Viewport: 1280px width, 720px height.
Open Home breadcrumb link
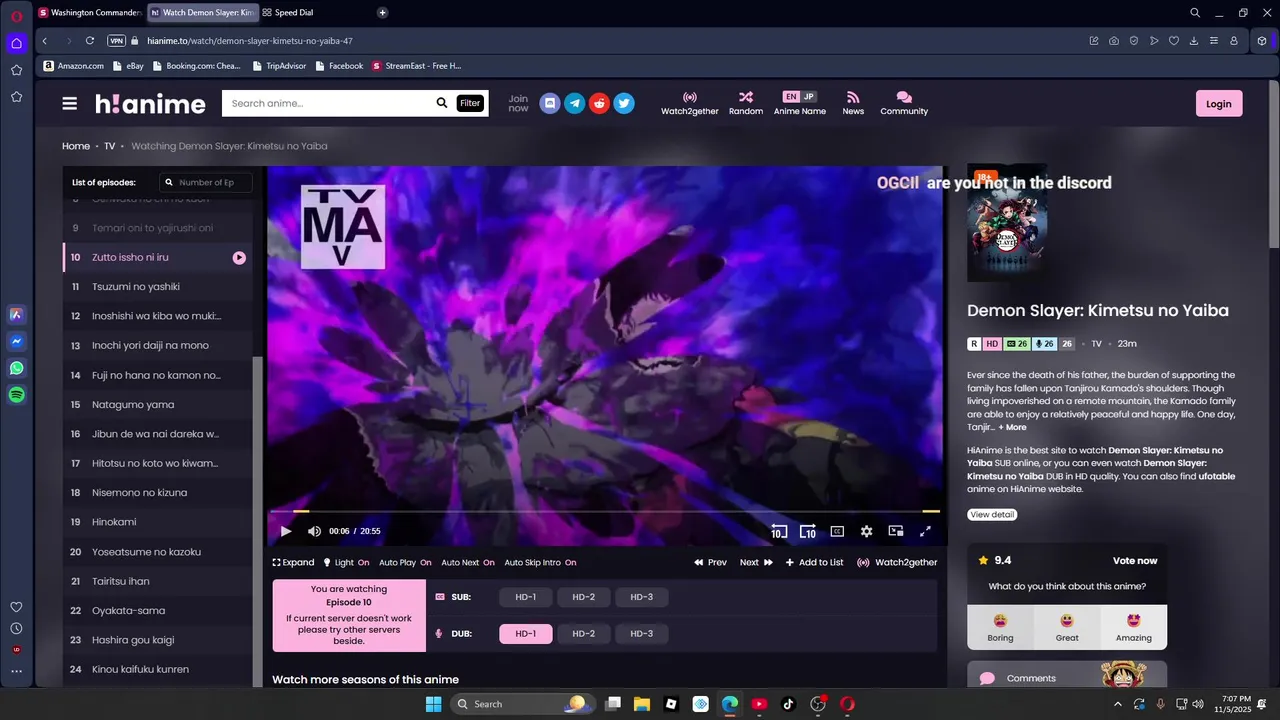76,146
